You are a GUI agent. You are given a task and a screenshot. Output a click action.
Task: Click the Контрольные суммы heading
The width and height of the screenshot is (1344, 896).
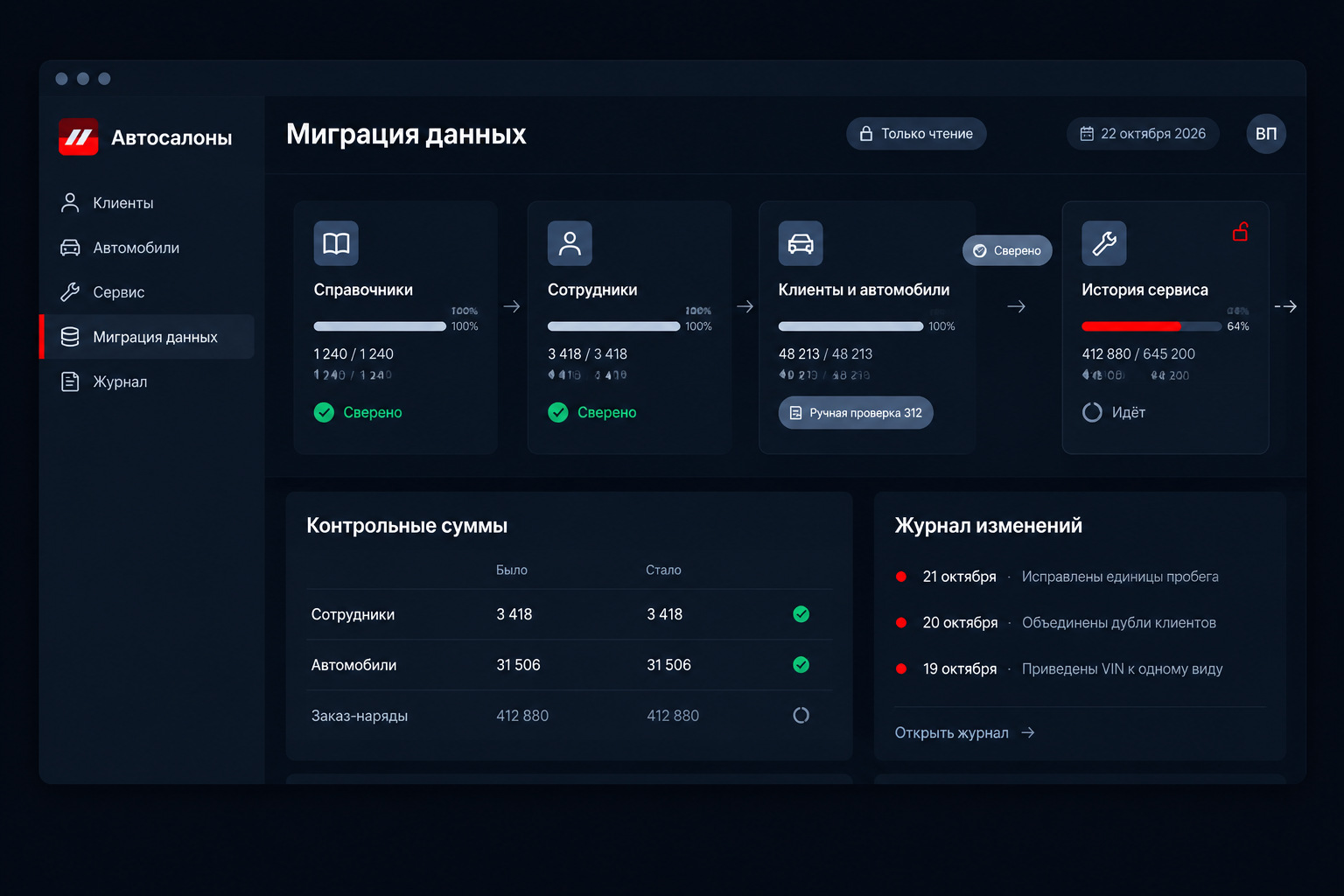coord(407,526)
